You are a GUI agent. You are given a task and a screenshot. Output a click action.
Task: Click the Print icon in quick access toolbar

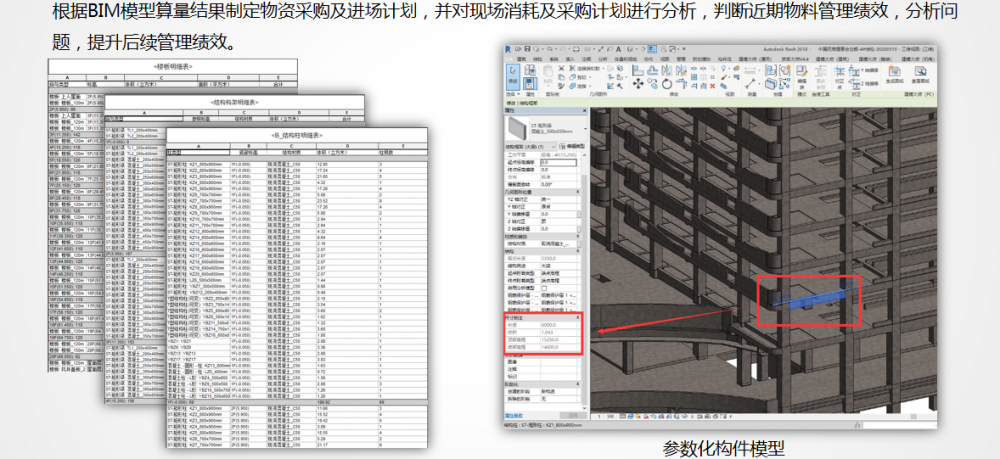pos(574,48)
